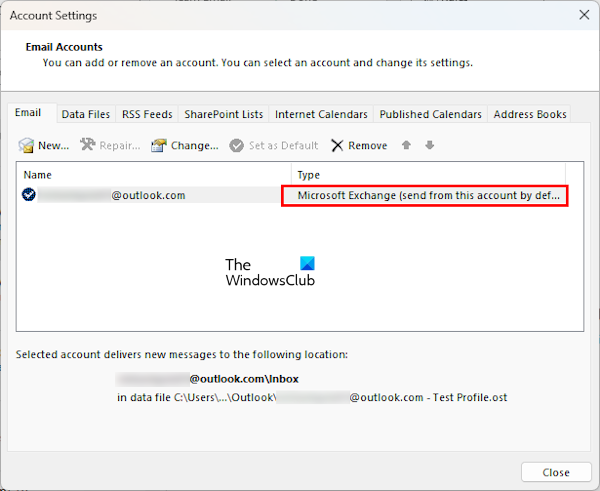This screenshot has height=491, width=600.
Task: Click the Set as Default checkmark icon
Action: [x=236, y=145]
